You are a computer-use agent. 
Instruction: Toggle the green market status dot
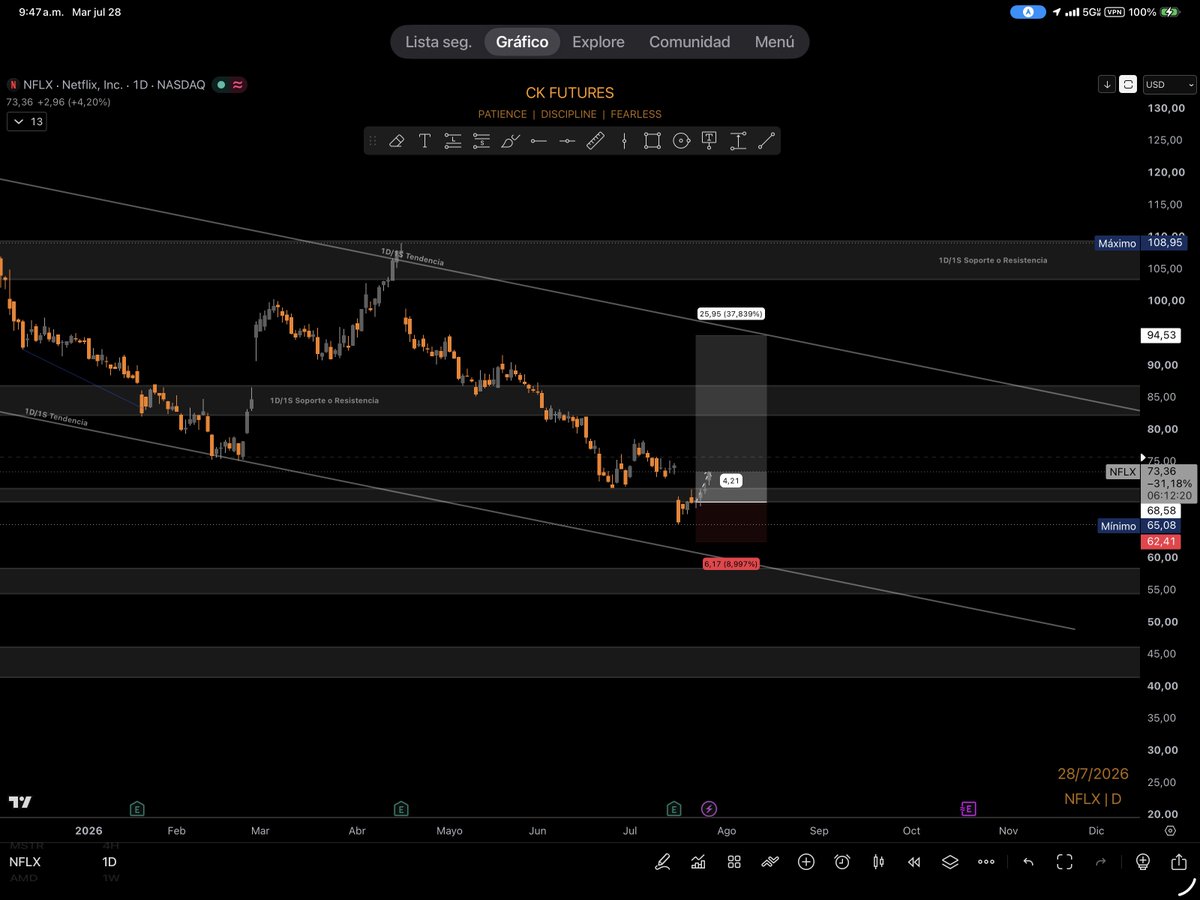pos(220,85)
